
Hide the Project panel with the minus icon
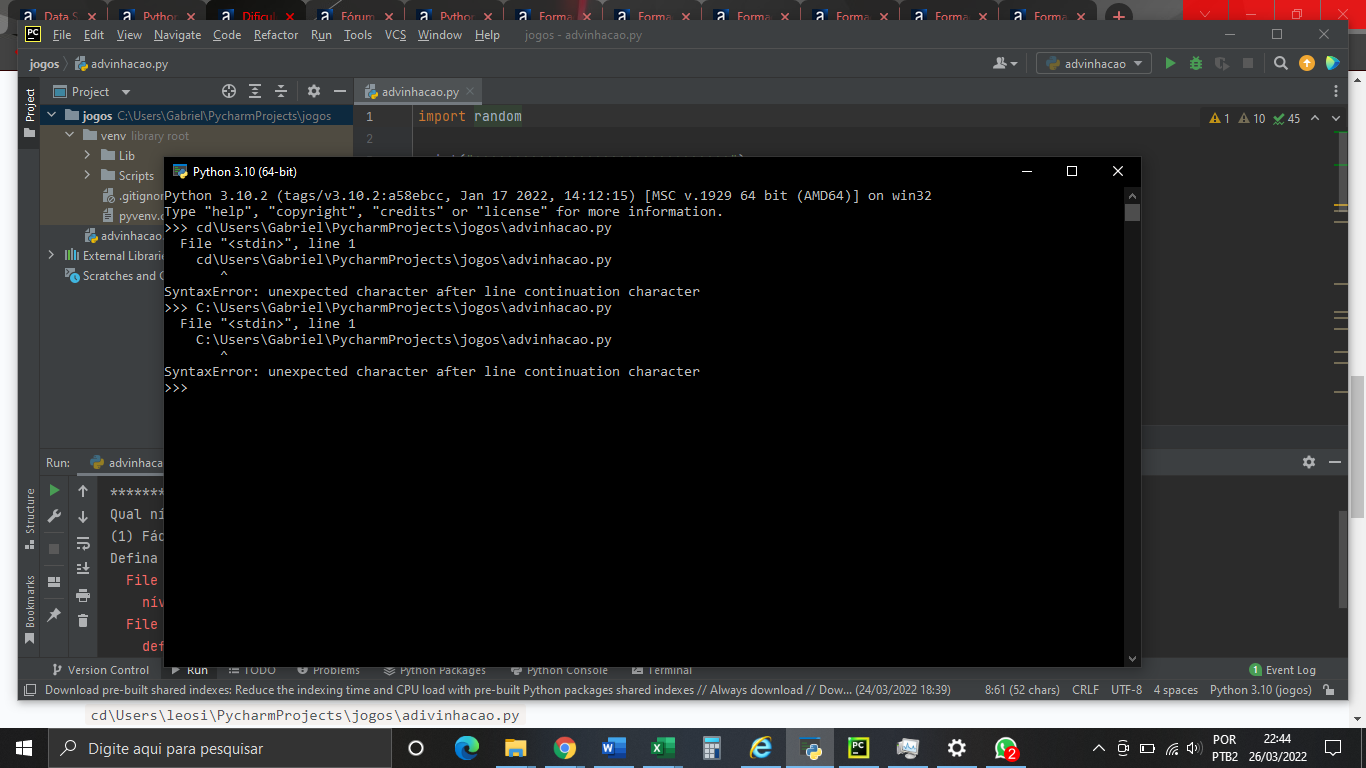[340, 91]
